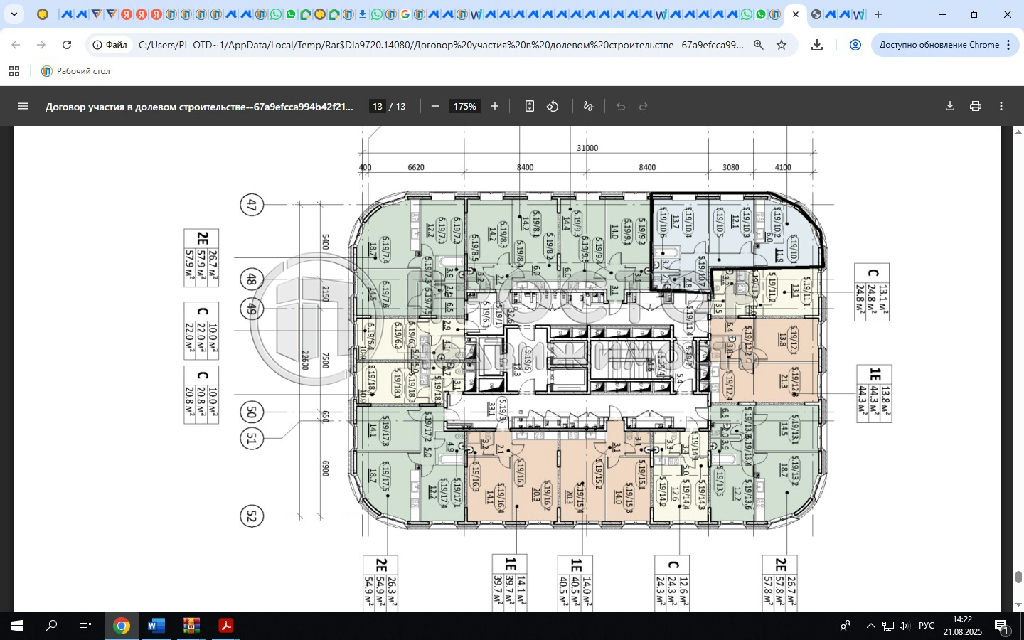Download the PDF file
The image size is (1024, 640).
[x=951, y=106]
